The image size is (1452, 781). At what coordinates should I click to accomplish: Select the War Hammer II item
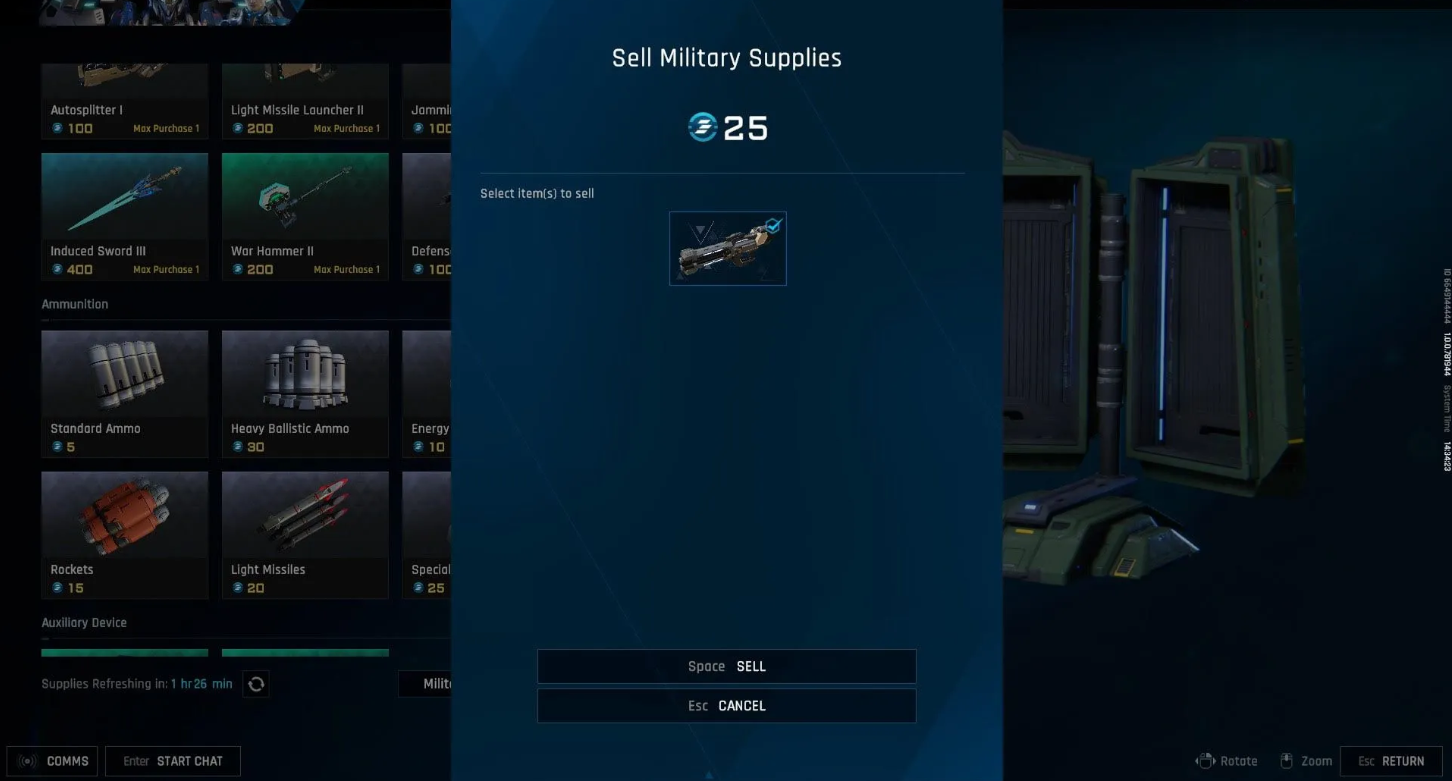[x=305, y=216]
